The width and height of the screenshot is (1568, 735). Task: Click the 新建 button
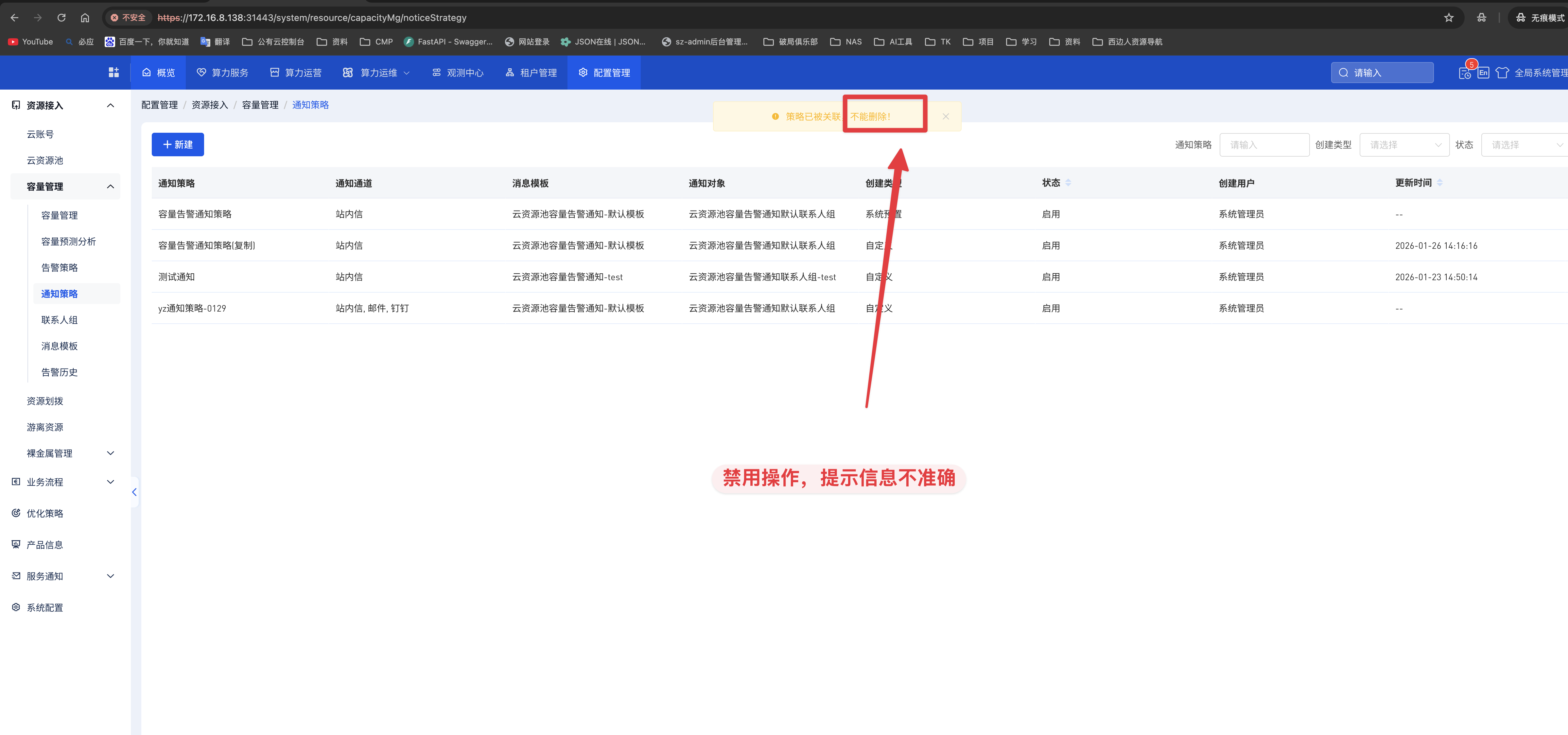(177, 144)
